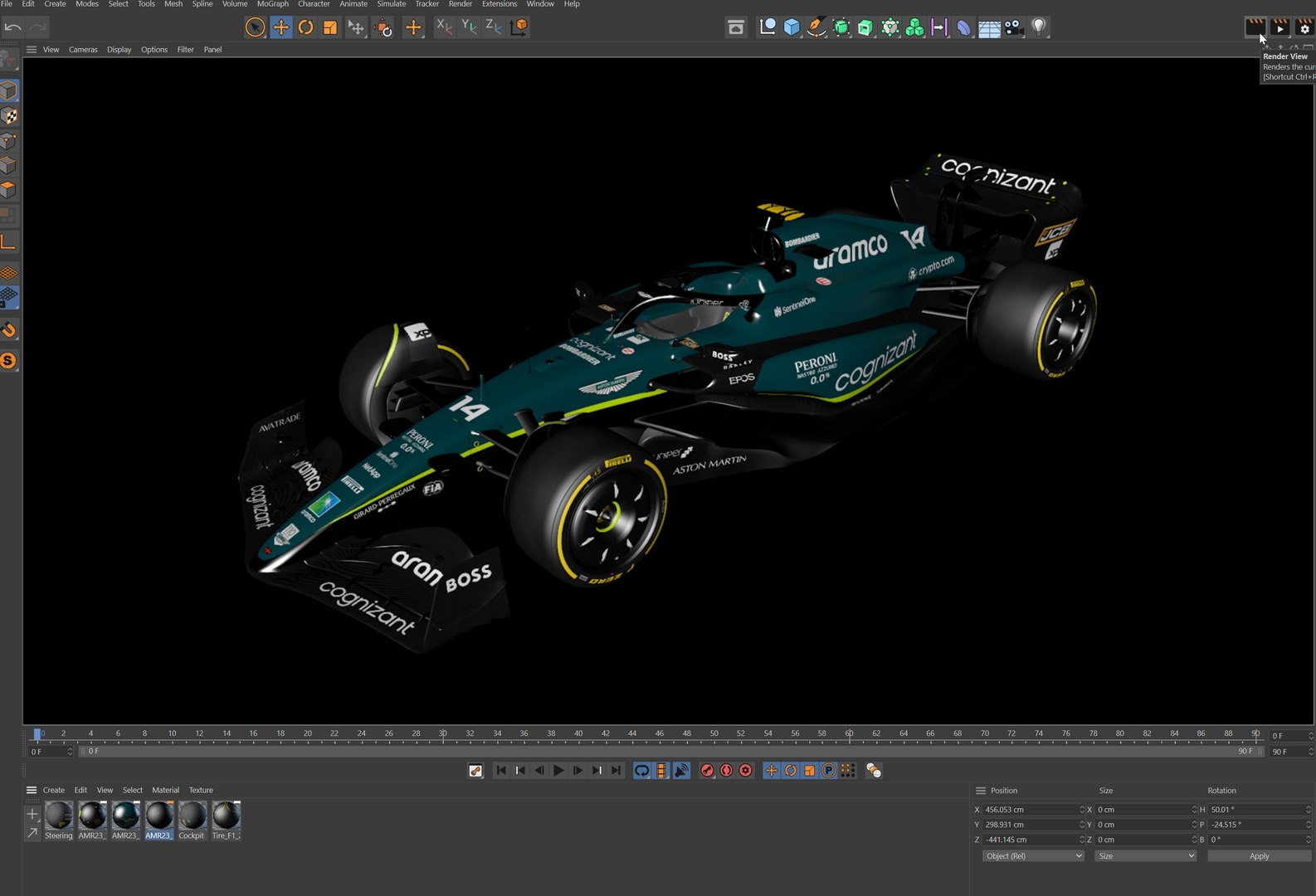The image size is (1316, 896).
Task: Click the Render View clapperboard icon
Action: coord(1255,27)
